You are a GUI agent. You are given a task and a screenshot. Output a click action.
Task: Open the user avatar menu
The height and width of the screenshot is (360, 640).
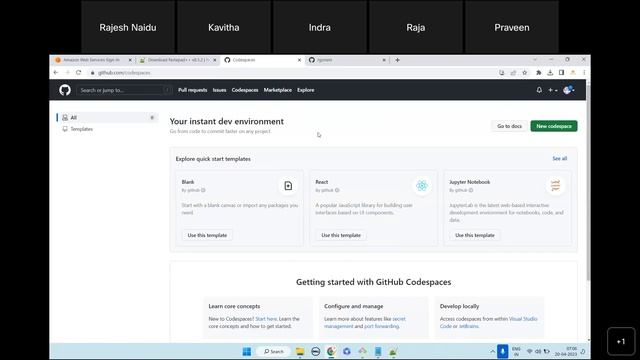(569, 90)
